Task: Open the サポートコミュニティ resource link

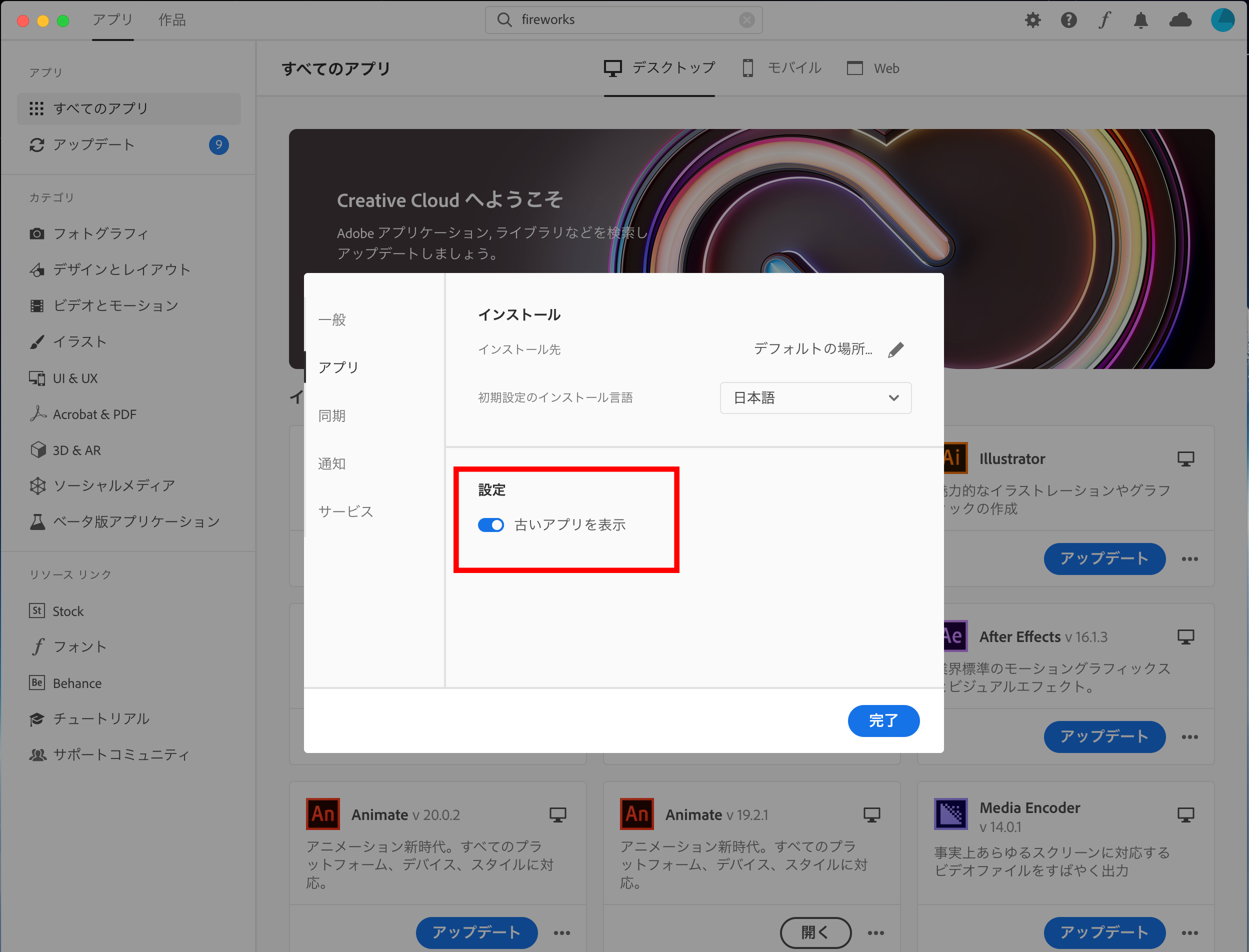Action: pyautogui.click(x=109, y=755)
